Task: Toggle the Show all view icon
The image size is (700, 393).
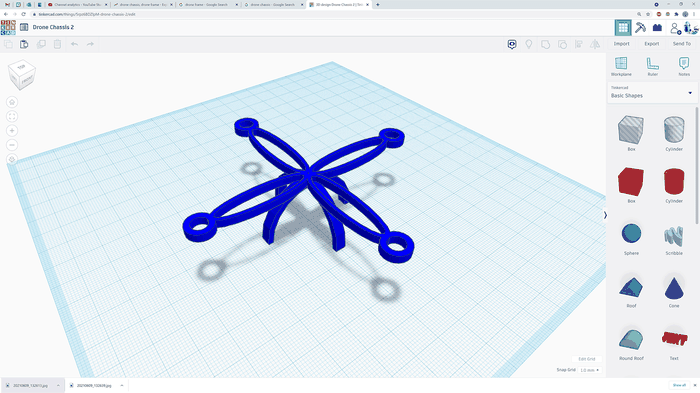Action: (512, 44)
